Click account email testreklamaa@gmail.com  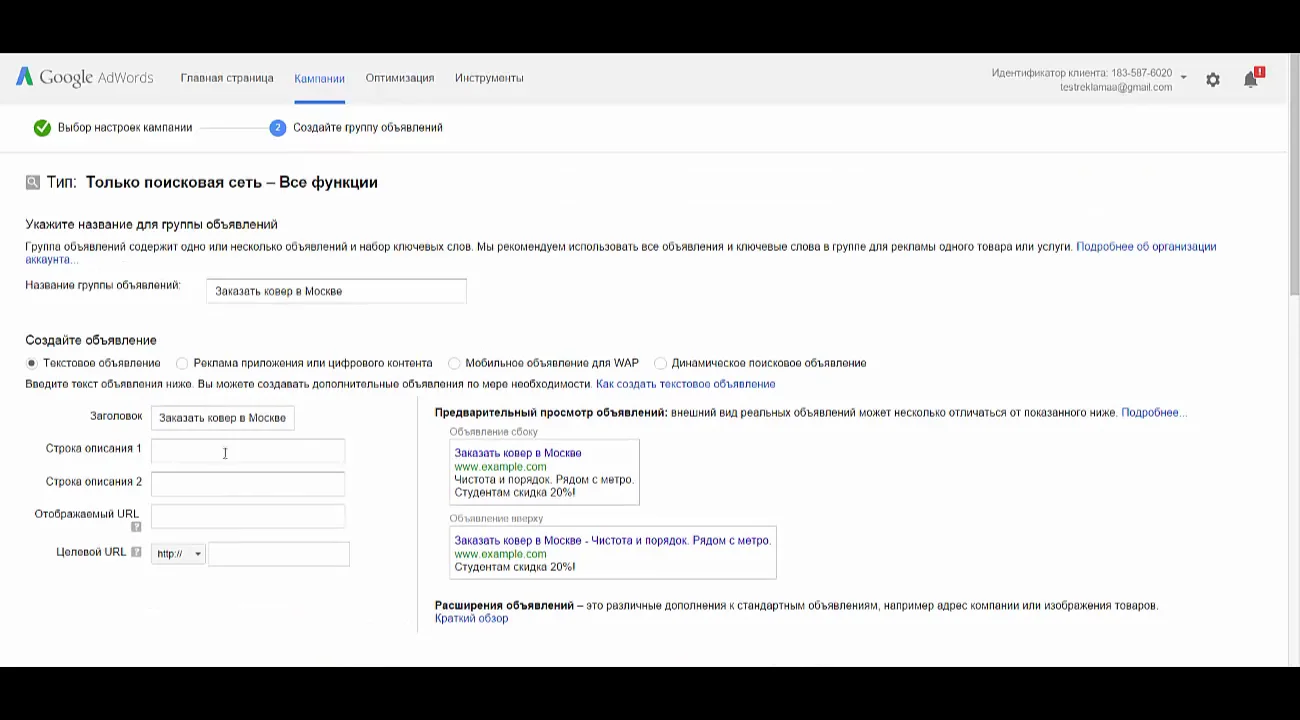(1116, 88)
